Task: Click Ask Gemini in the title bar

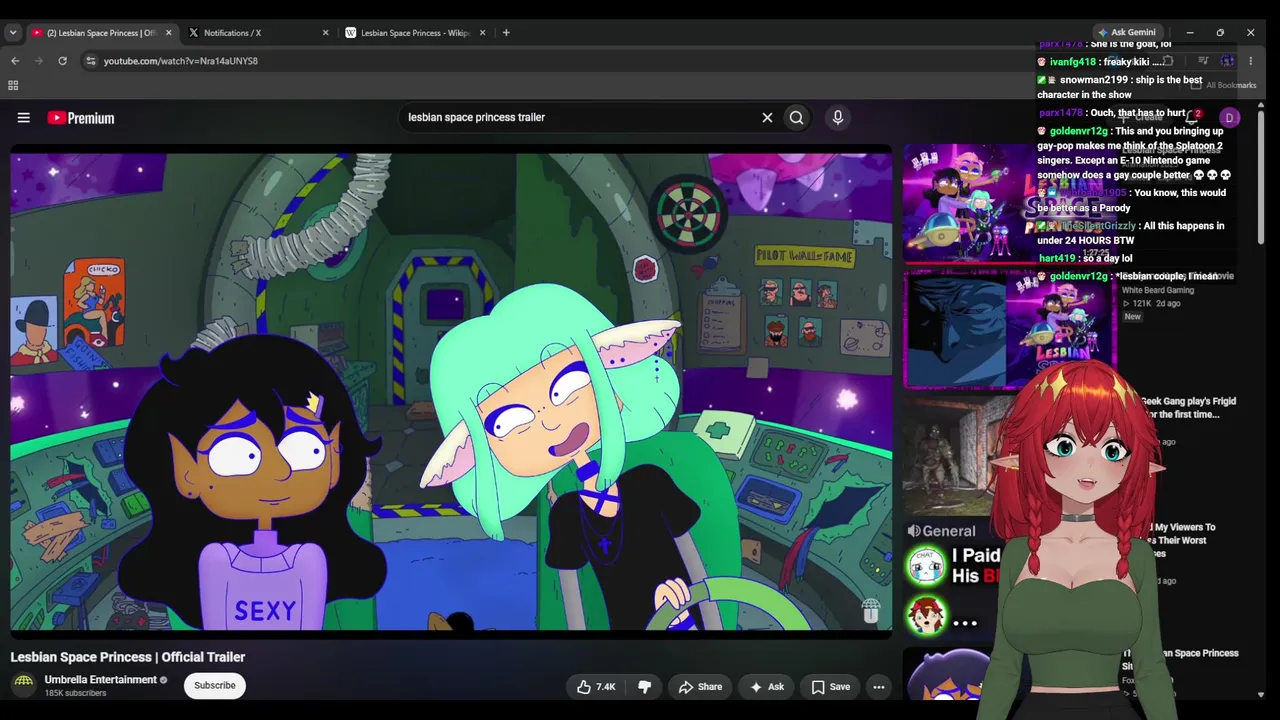Action: pos(1127,33)
